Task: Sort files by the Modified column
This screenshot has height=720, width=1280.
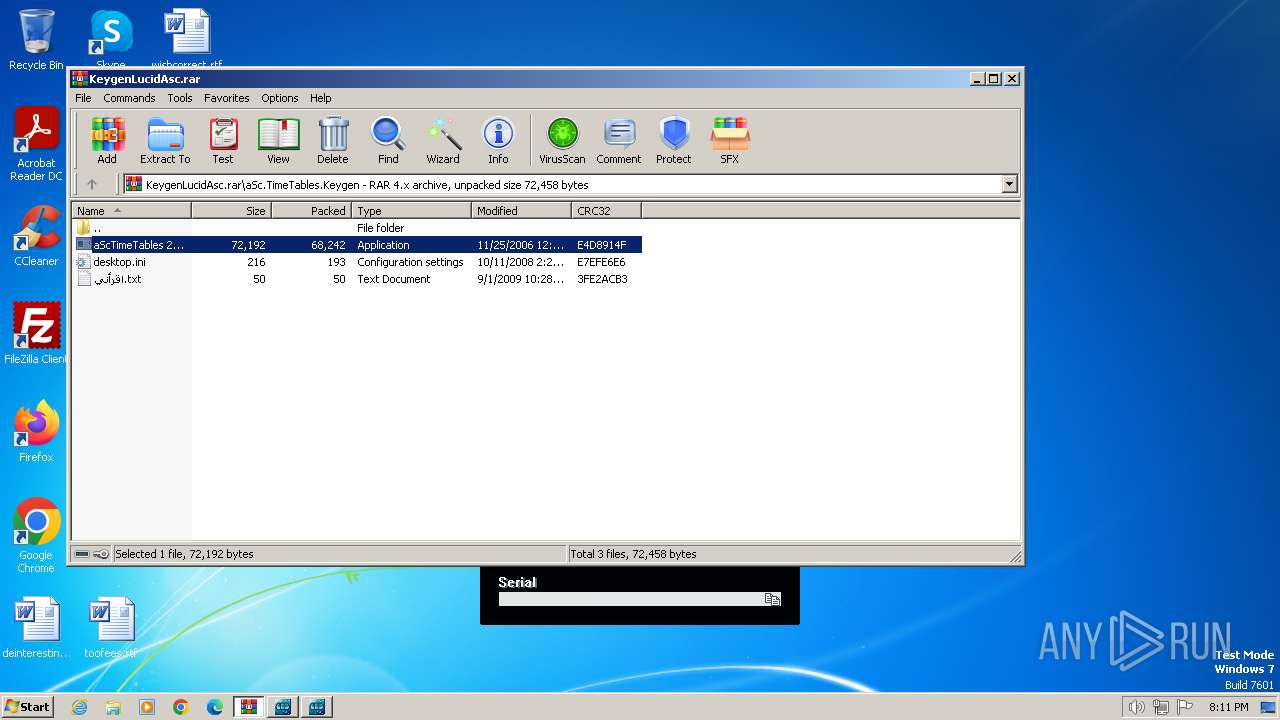Action: (521, 210)
